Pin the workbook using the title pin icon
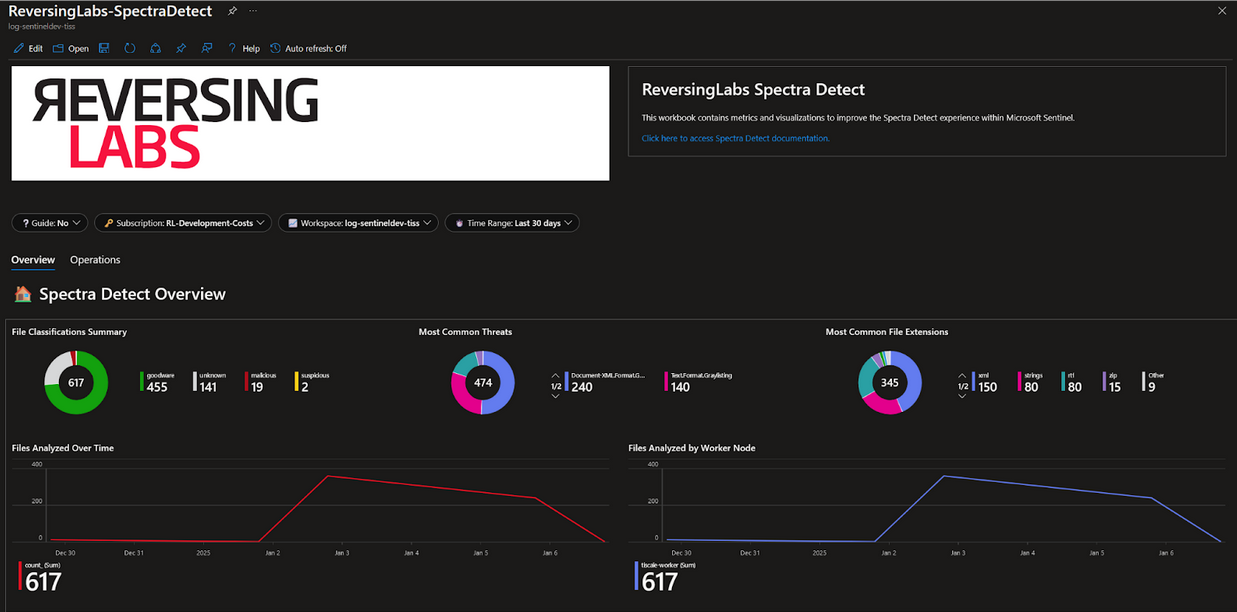The width and height of the screenshot is (1237, 612). point(232,11)
